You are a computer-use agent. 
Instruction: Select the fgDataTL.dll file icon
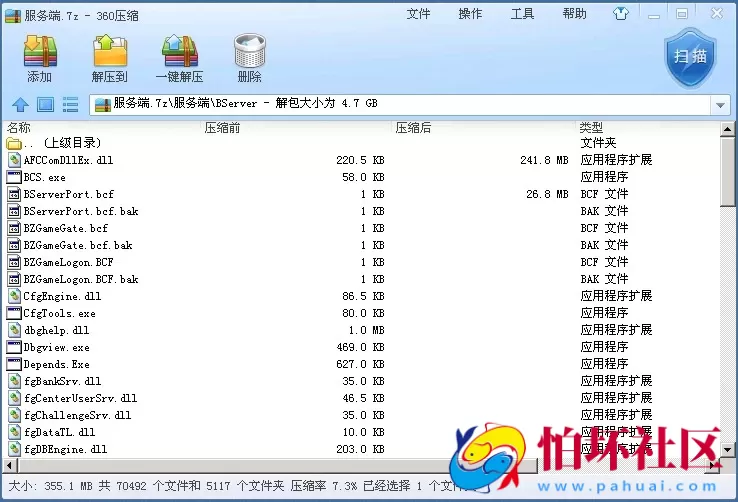(x=15, y=432)
